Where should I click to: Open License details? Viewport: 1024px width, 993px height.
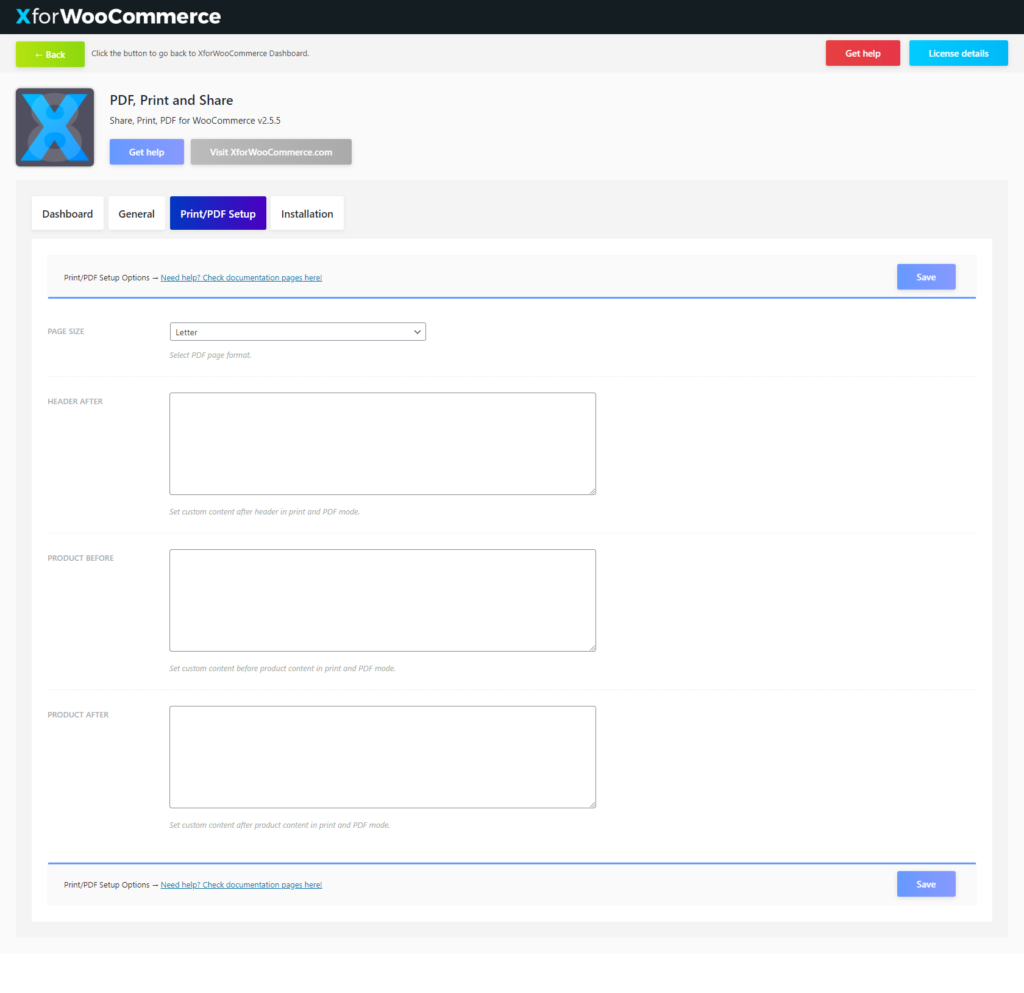point(958,54)
